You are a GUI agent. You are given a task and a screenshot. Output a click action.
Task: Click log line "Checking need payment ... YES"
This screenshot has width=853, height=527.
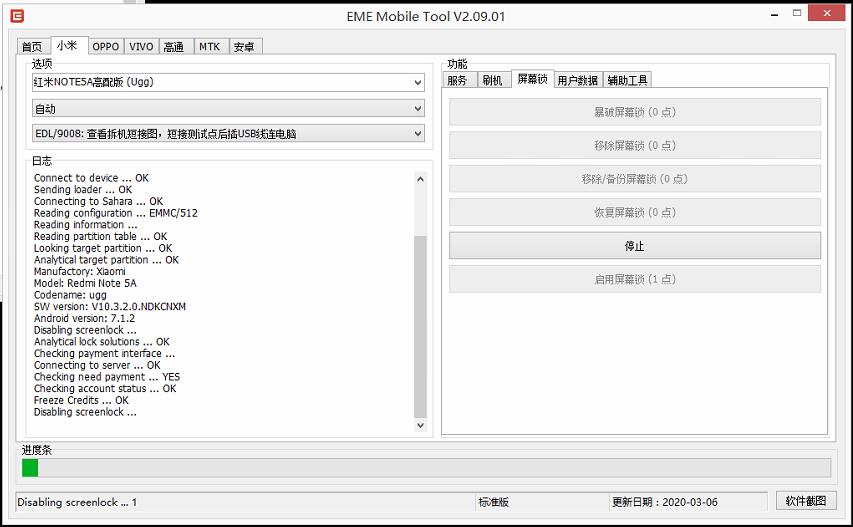107,377
